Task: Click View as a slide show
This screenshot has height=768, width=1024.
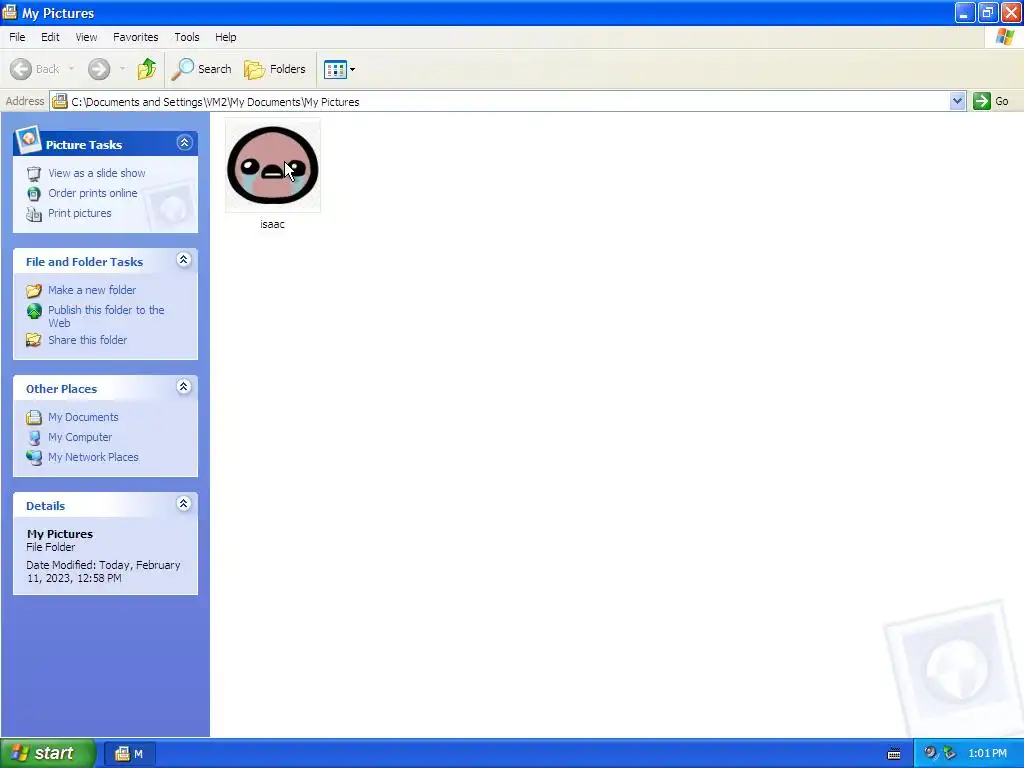Action: pyautogui.click(x=97, y=173)
